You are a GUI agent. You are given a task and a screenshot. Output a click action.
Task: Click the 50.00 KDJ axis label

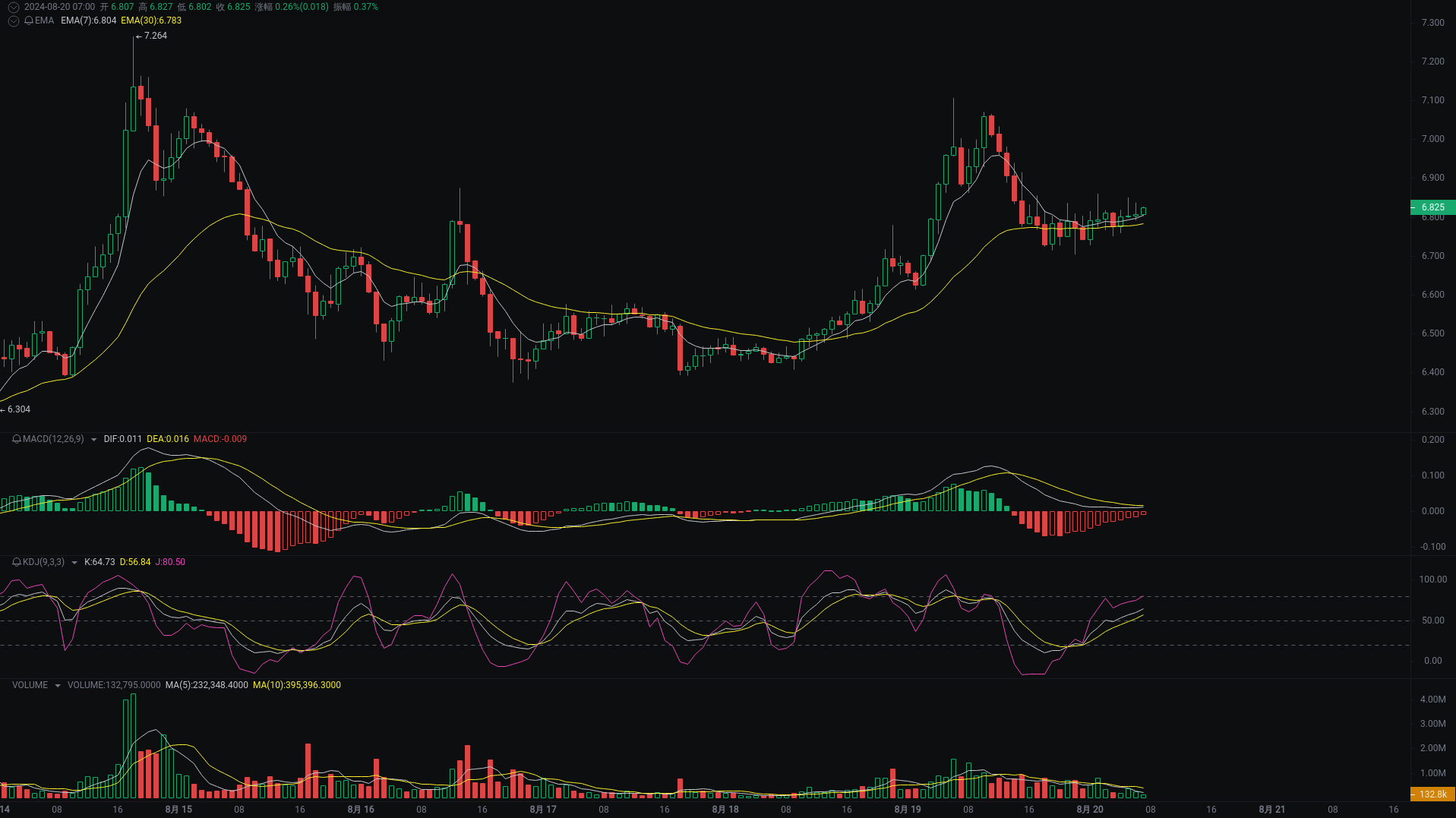click(1433, 621)
